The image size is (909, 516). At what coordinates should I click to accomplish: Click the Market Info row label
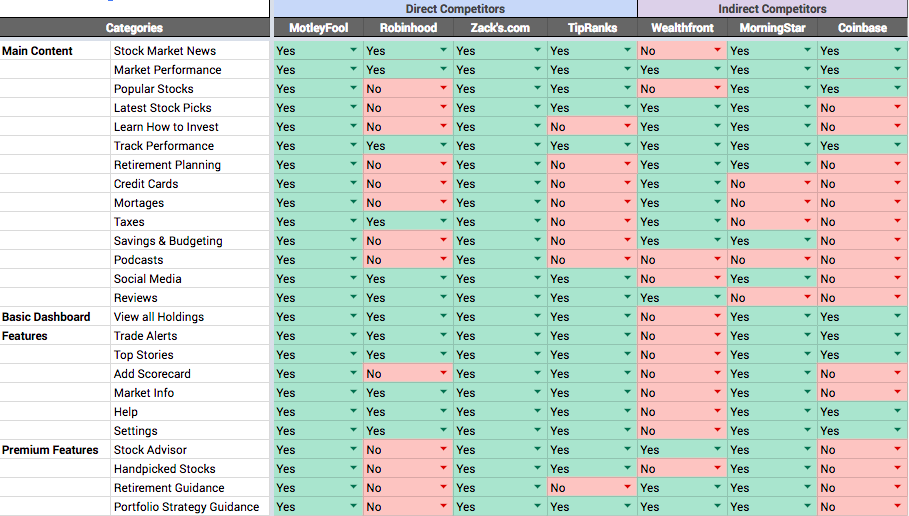point(144,393)
